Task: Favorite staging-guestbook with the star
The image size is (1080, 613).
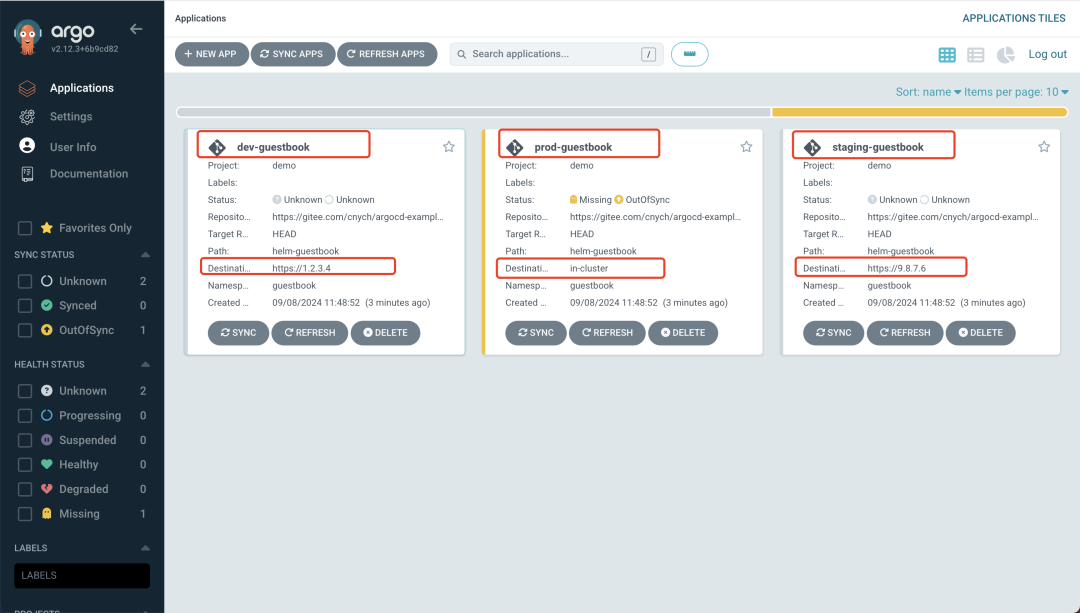Action: pyautogui.click(x=1044, y=147)
